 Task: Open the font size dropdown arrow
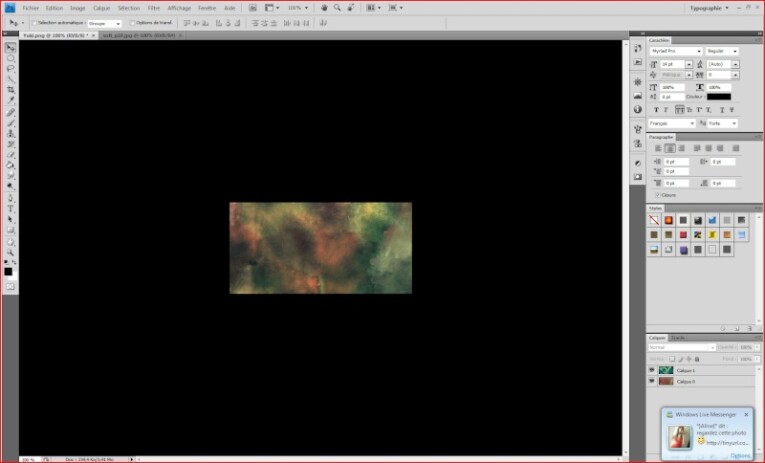(x=689, y=64)
